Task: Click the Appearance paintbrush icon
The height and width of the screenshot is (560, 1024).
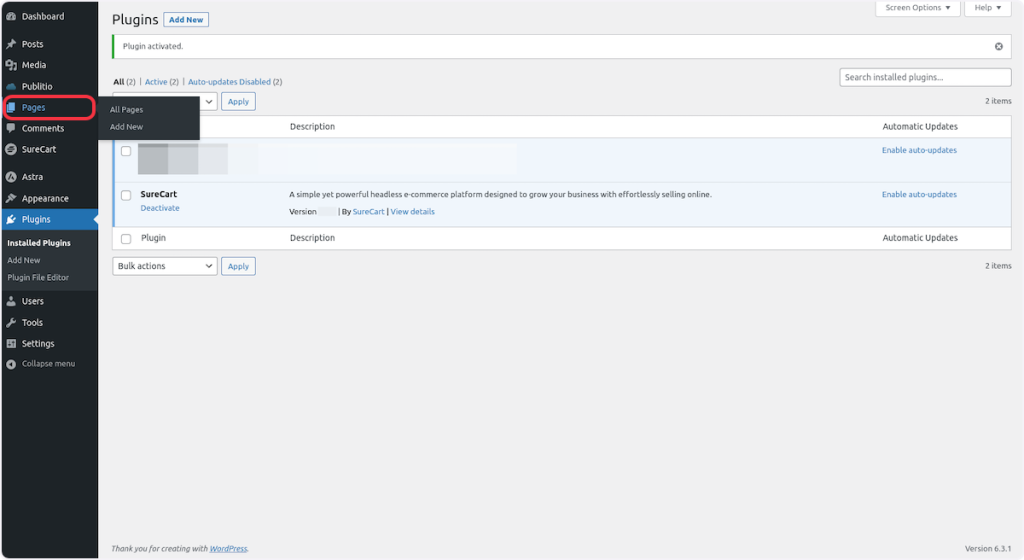Action: click(x=11, y=198)
